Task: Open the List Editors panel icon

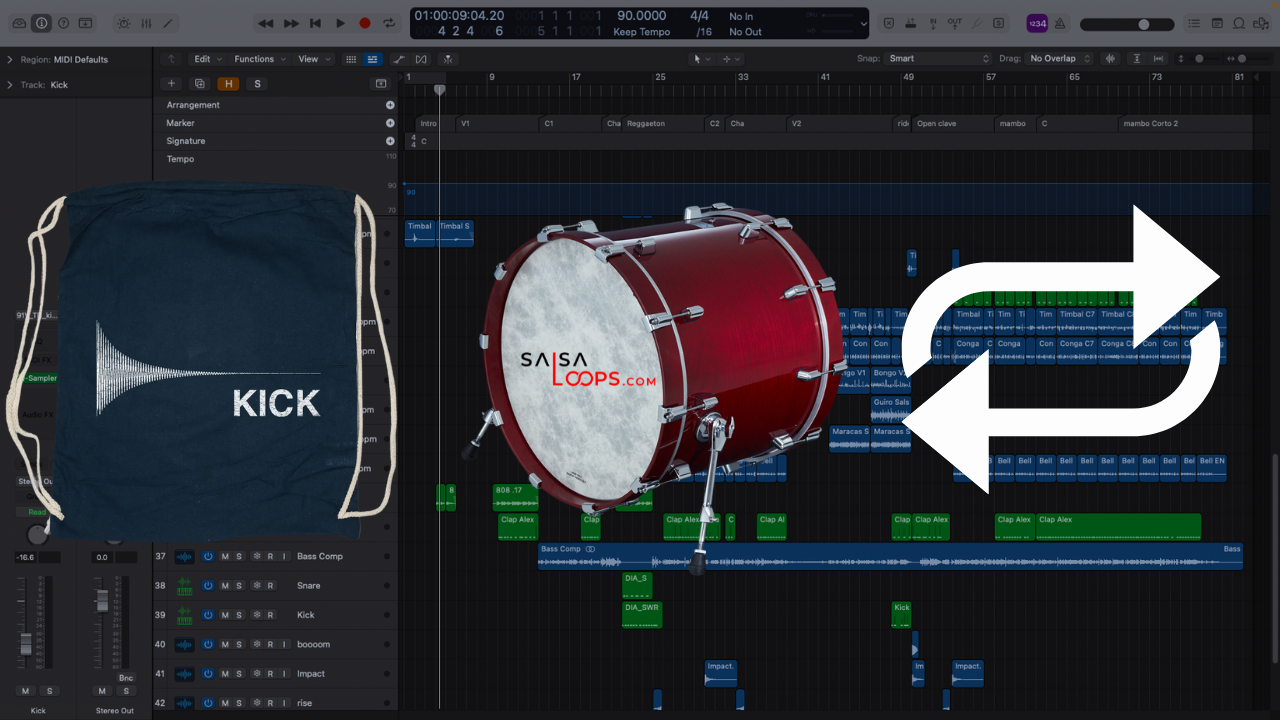Action: click(x=1196, y=22)
